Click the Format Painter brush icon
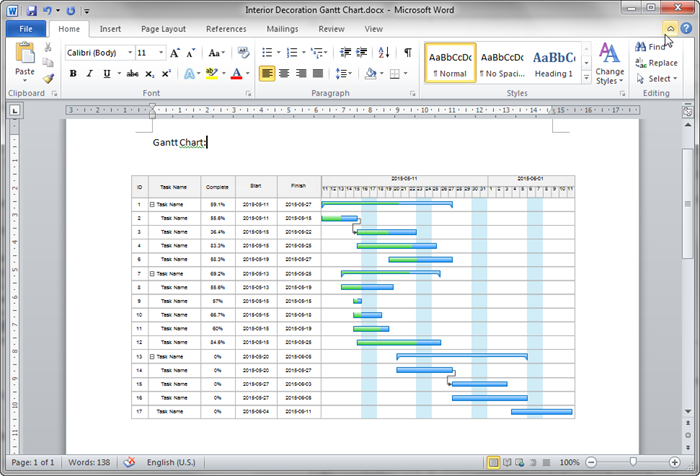 pyautogui.click(x=48, y=78)
